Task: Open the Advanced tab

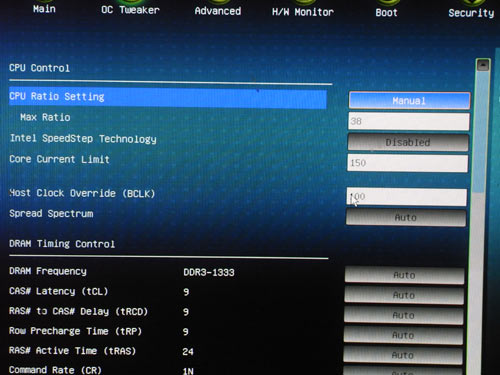Action: point(218,11)
